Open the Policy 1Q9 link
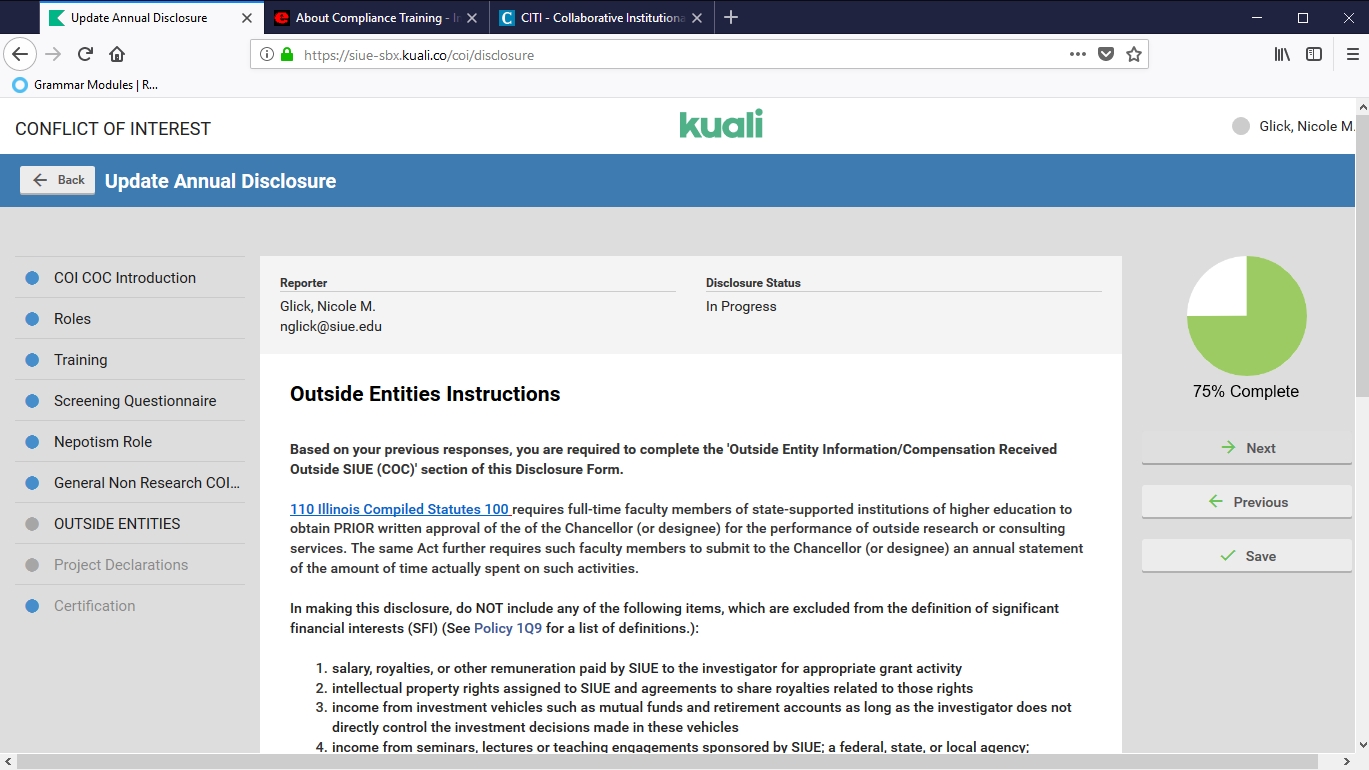The width and height of the screenshot is (1369, 770). [508, 629]
